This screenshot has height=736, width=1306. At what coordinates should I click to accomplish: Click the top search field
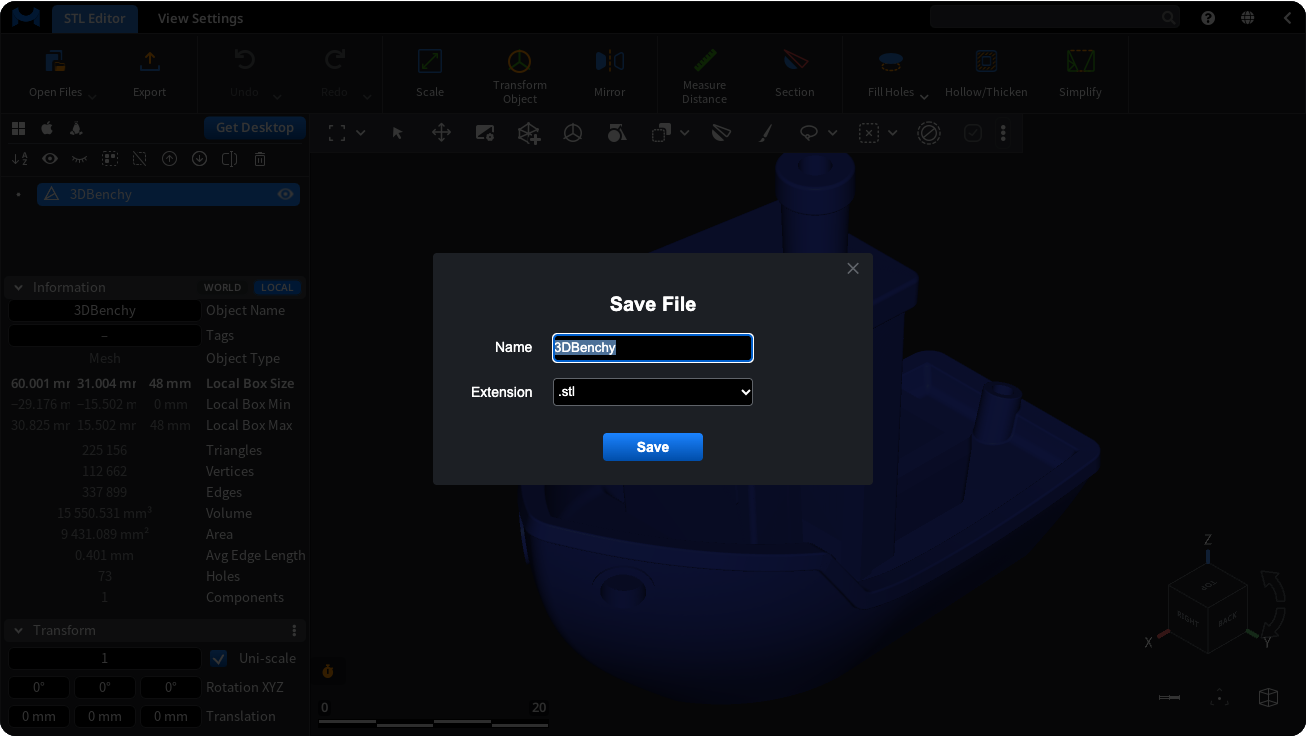coord(1054,17)
